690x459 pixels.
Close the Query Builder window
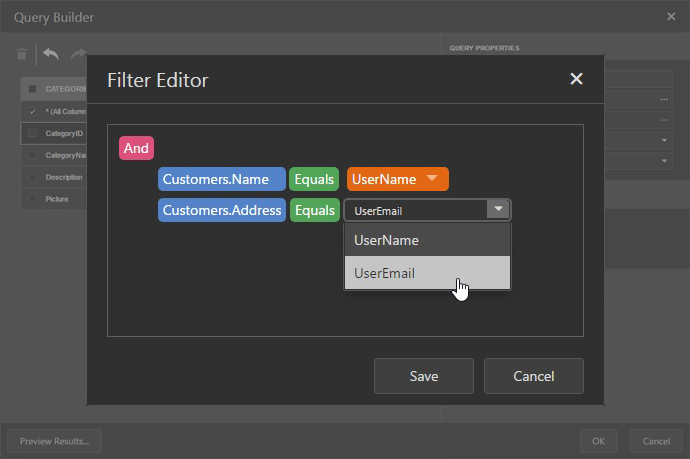click(x=671, y=17)
